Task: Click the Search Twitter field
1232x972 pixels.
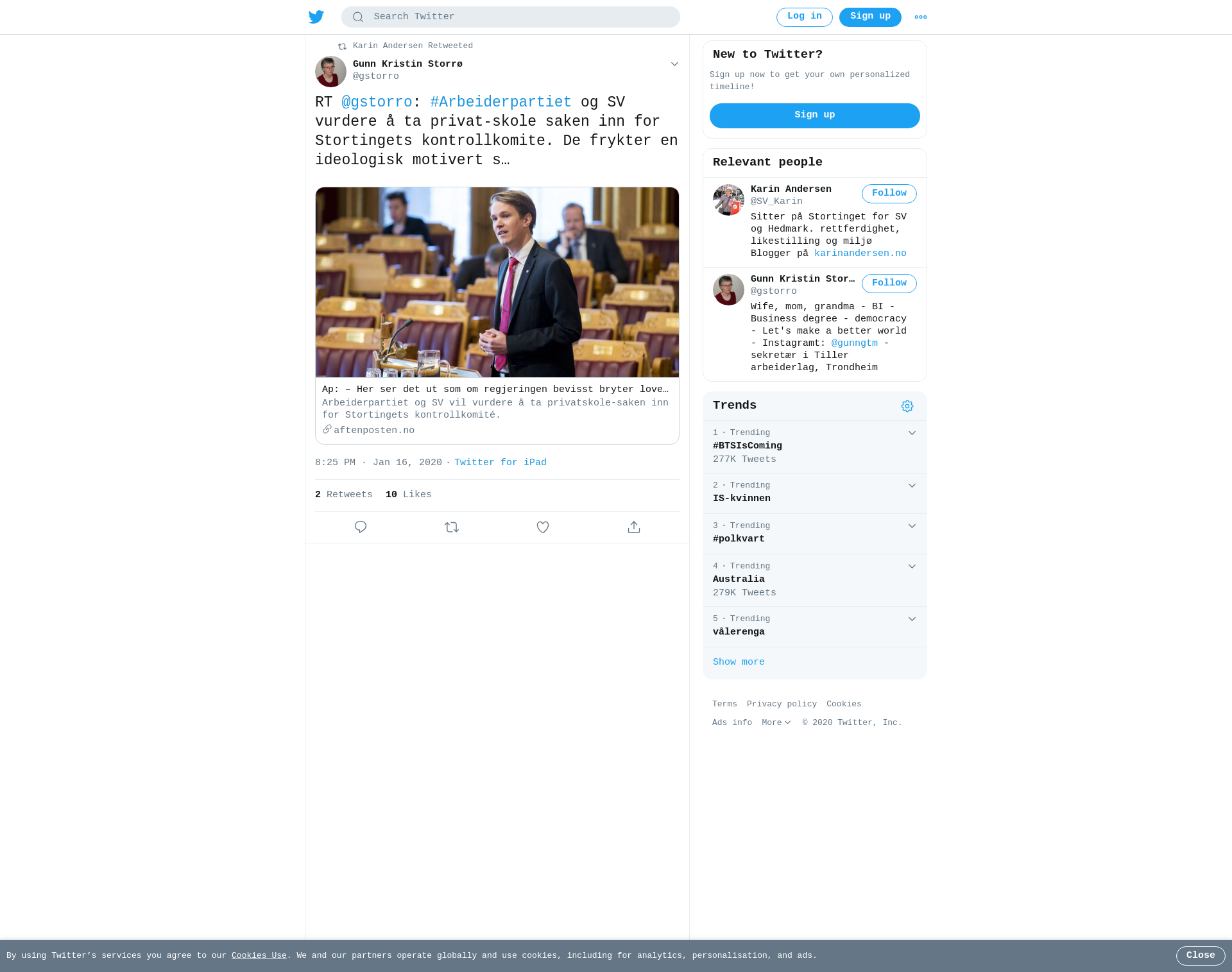Action: click(511, 17)
